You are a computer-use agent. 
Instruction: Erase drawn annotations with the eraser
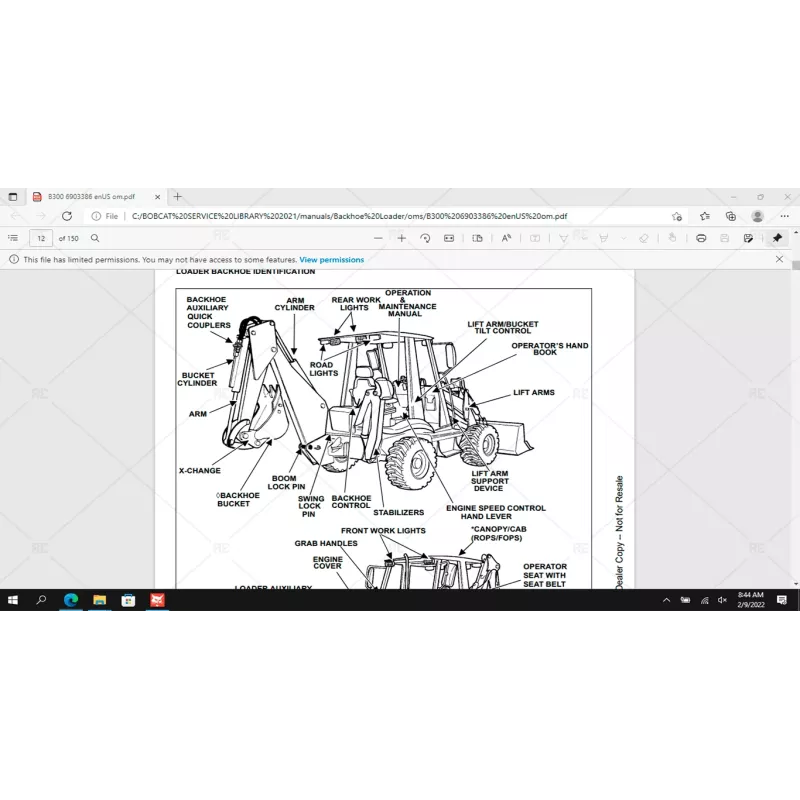tap(642, 238)
